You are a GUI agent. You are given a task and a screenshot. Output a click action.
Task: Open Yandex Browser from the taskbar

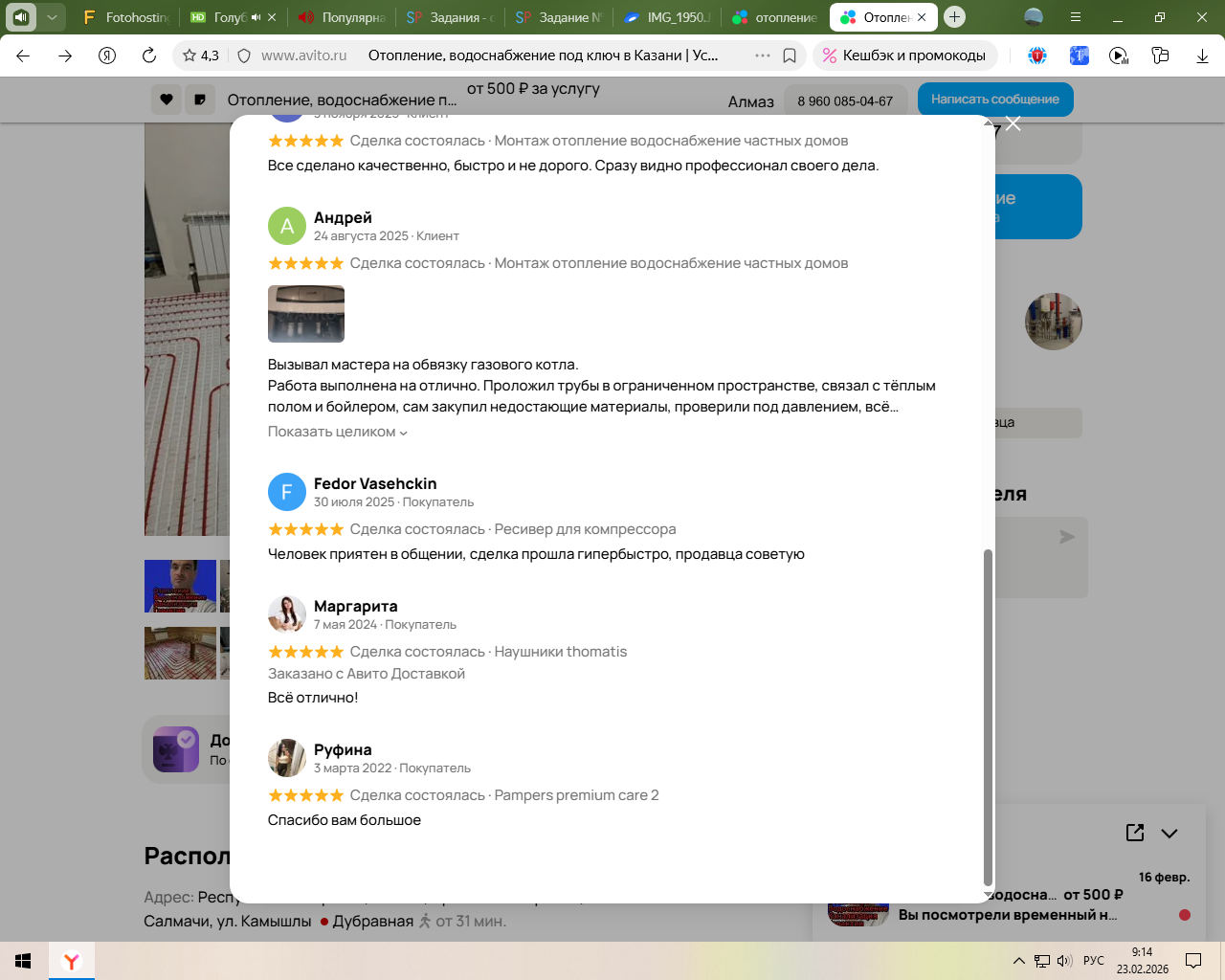72,961
